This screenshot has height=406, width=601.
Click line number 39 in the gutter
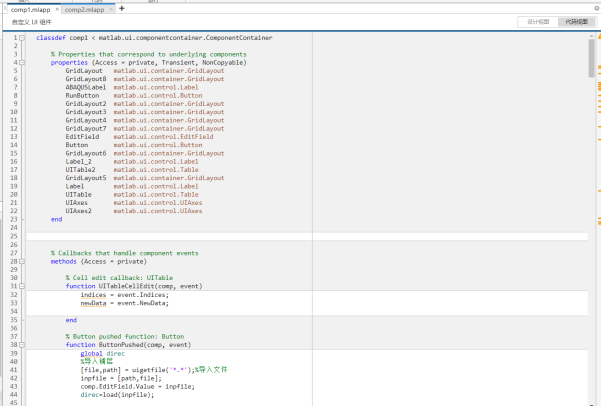(14, 353)
